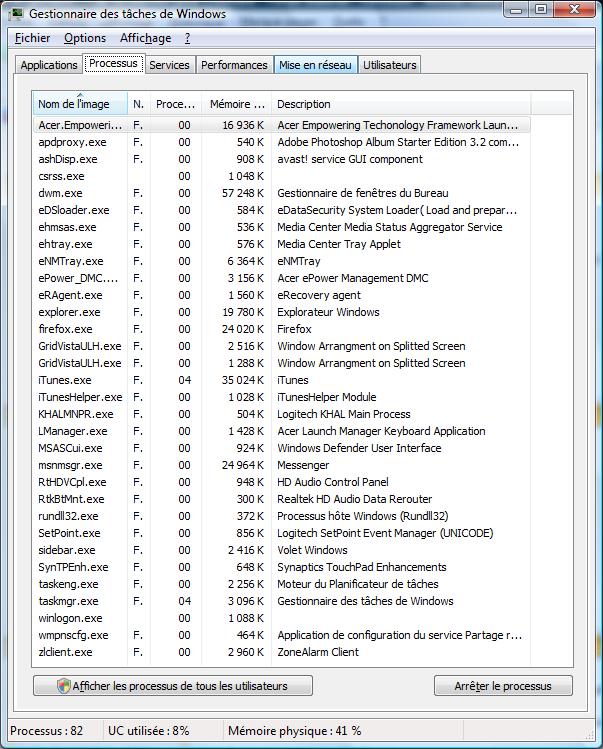
Task: Click UC utilisée : 8% status entry
Action: click(x=149, y=731)
